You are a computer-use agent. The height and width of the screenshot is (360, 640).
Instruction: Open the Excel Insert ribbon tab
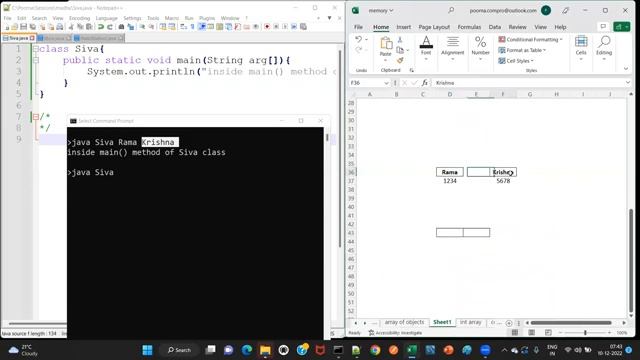403,27
